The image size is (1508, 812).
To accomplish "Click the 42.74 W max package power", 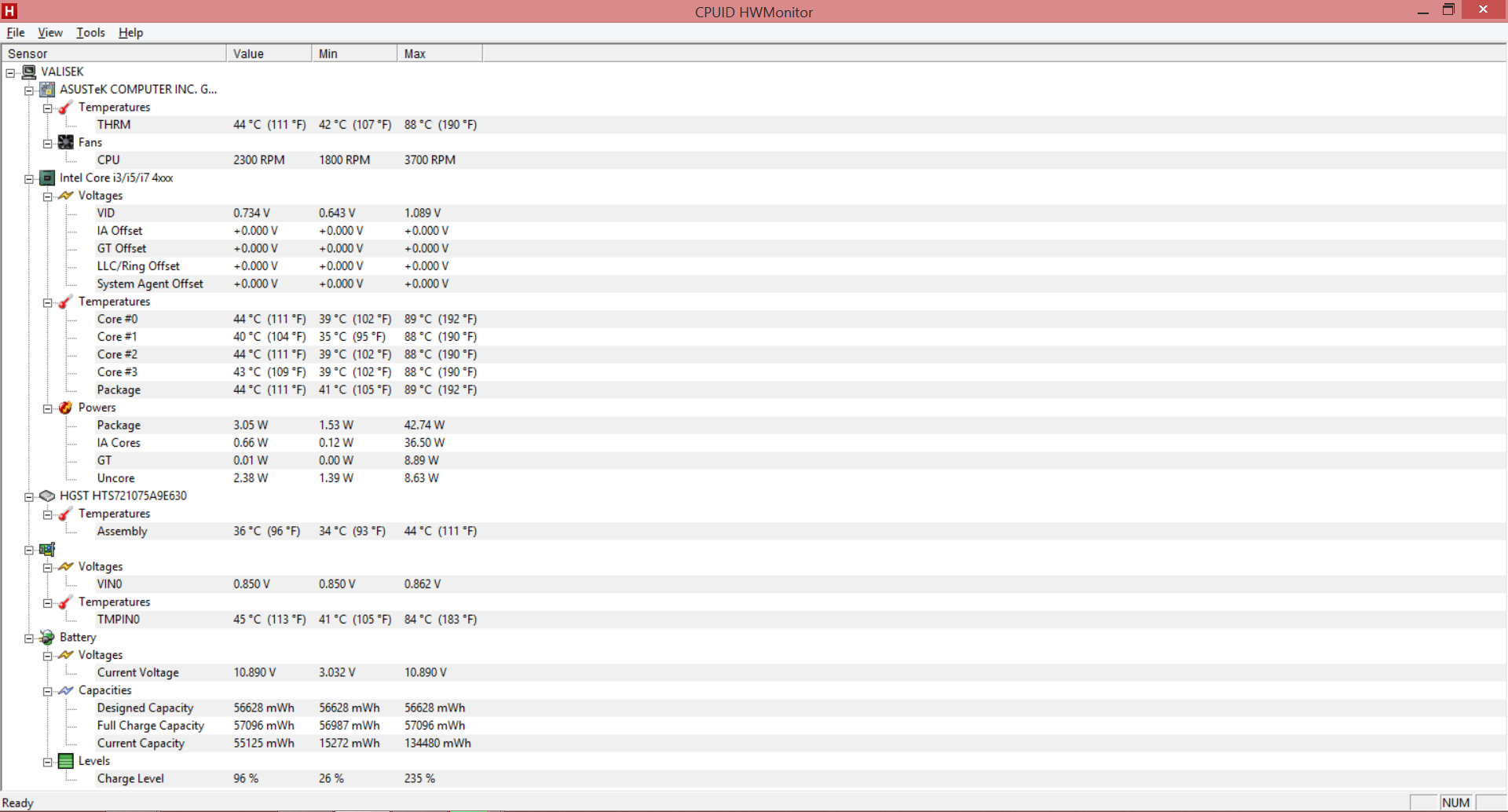I will 424,425.
